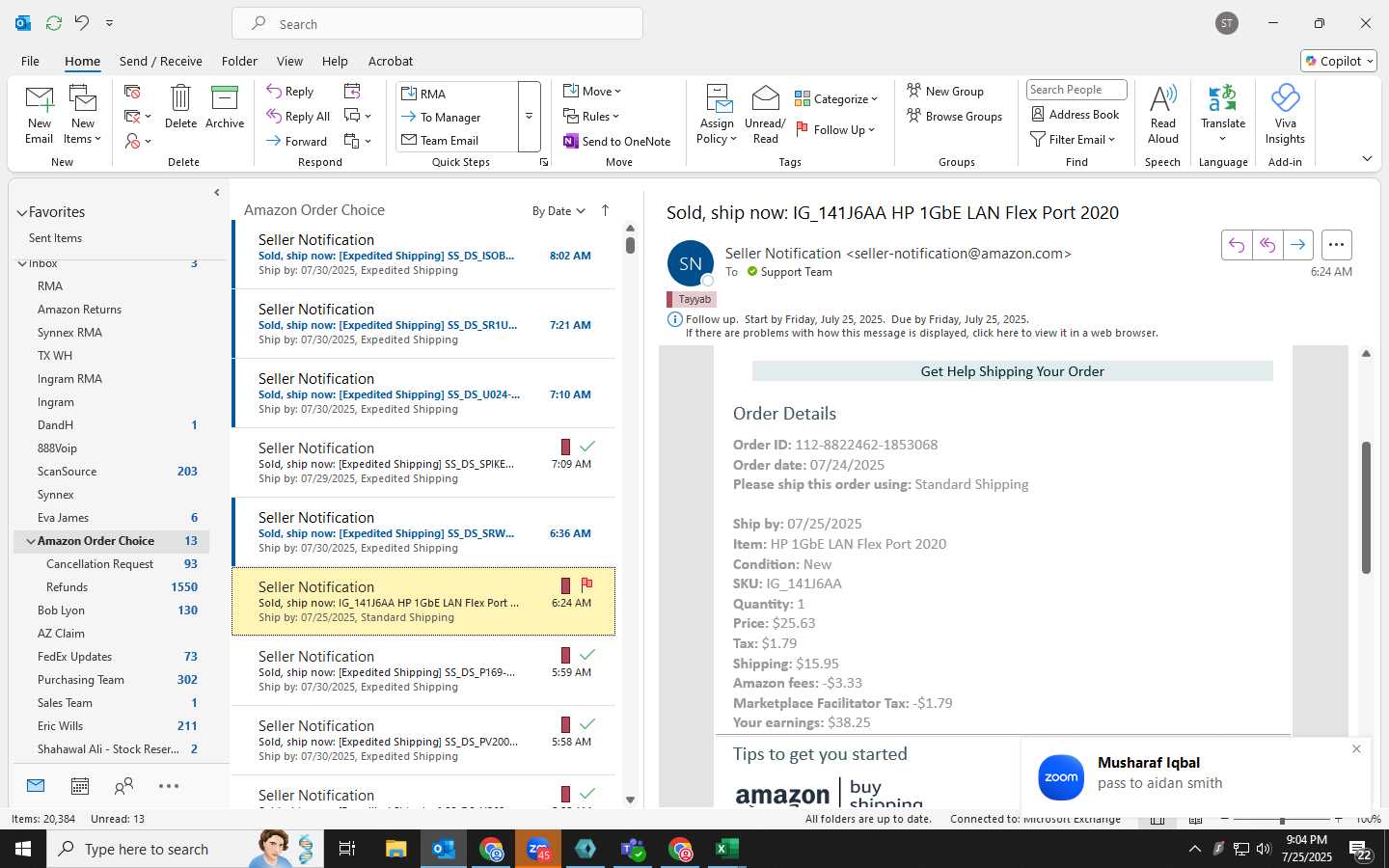Click the Outlook Search box
This screenshot has height=868, width=1389.
(437, 24)
